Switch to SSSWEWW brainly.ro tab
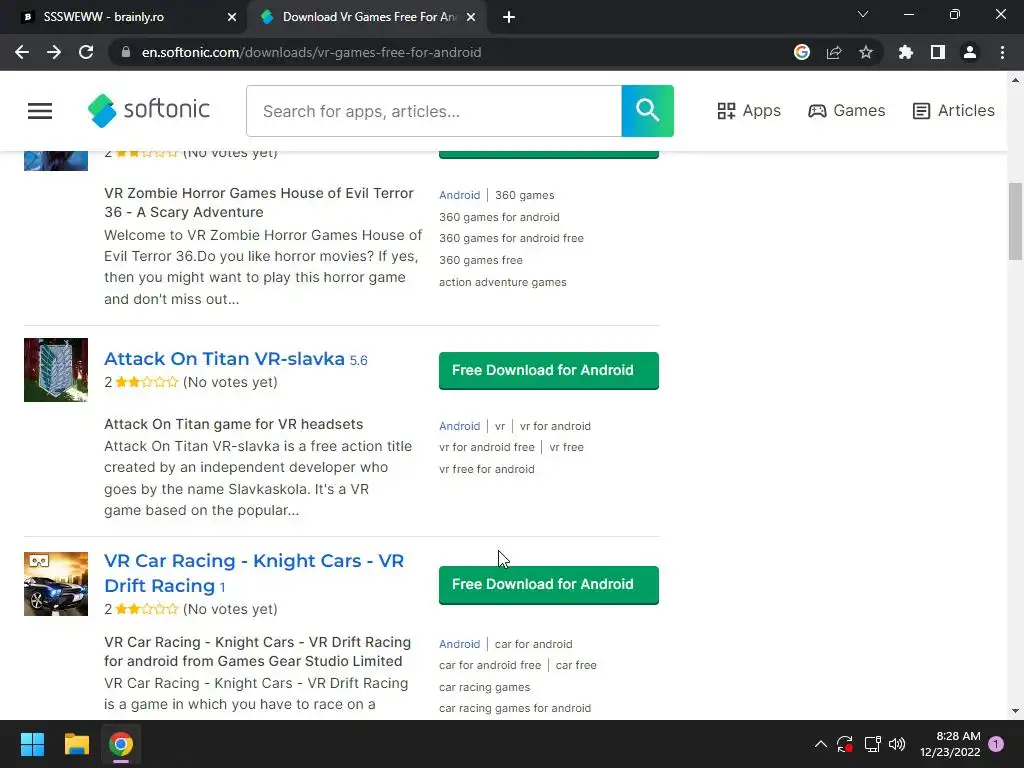Image resolution: width=1024 pixels, height=768 pixels. coord(123,17)
